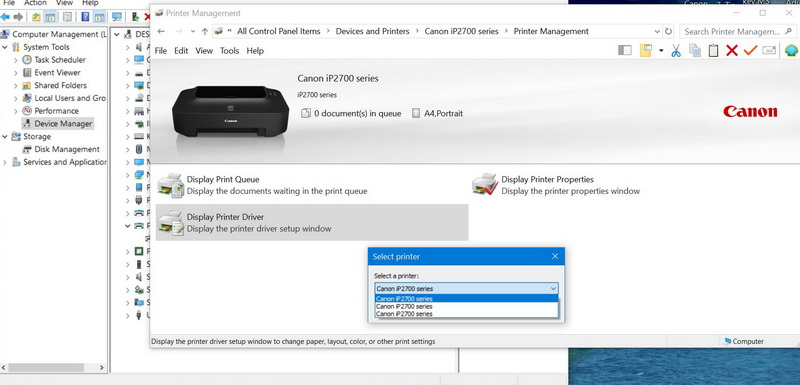Click Canon iP2700 series breadcrumb

tap(461, 31)
